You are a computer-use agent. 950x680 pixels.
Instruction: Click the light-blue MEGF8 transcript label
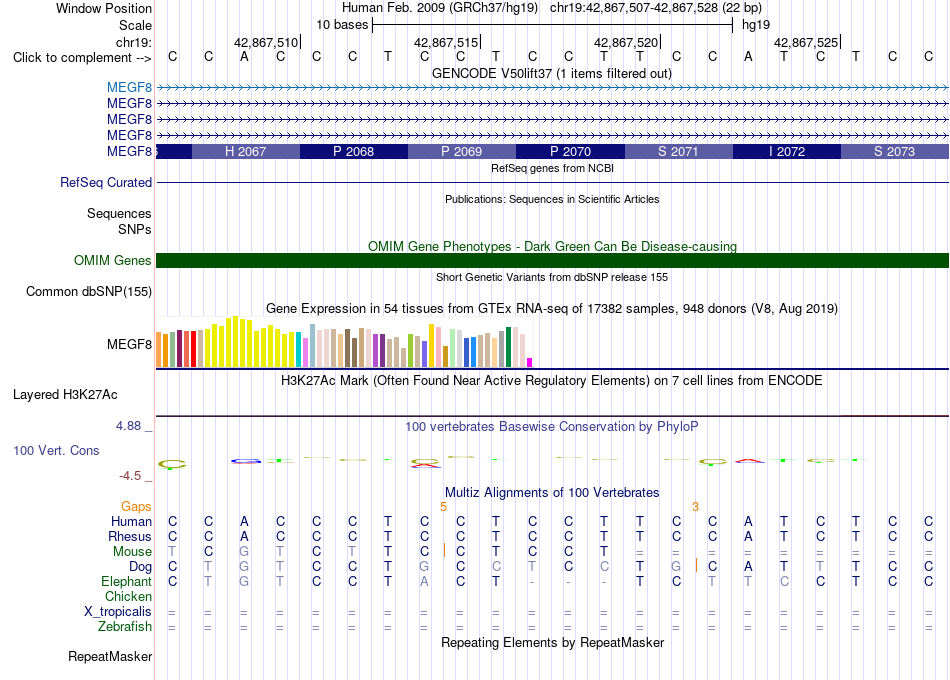[x=130, y=88]
